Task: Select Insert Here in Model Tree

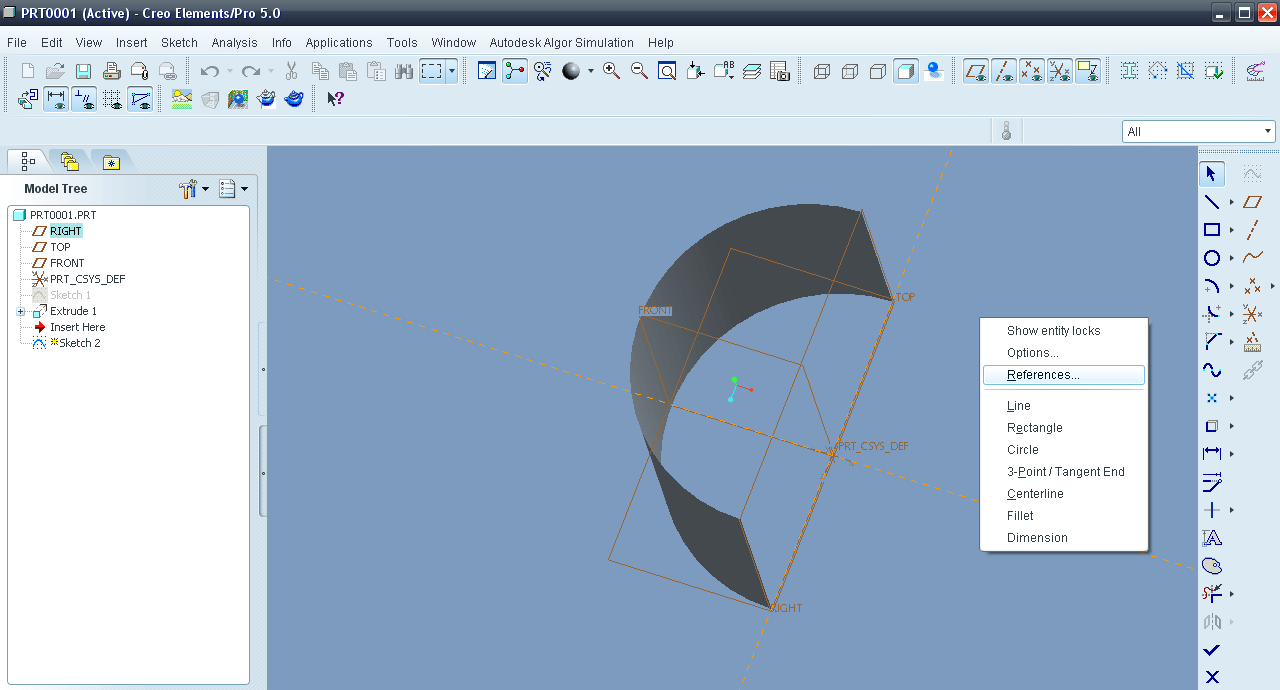Action: (78, 327)
